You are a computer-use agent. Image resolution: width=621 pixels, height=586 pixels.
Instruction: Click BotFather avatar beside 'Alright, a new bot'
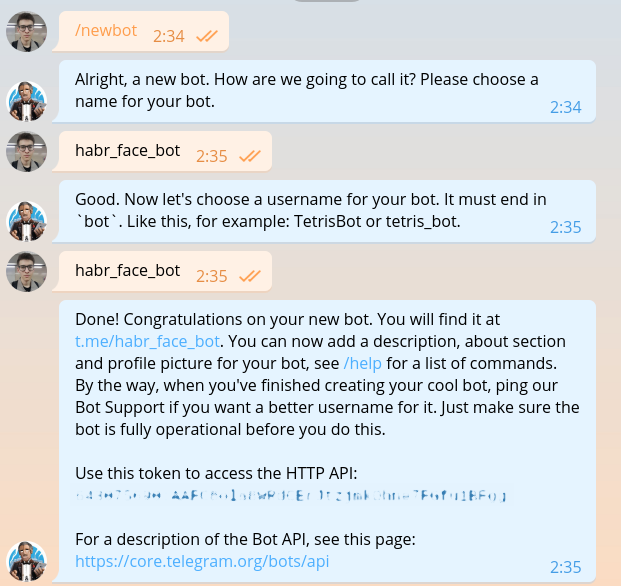pos(27,101)
